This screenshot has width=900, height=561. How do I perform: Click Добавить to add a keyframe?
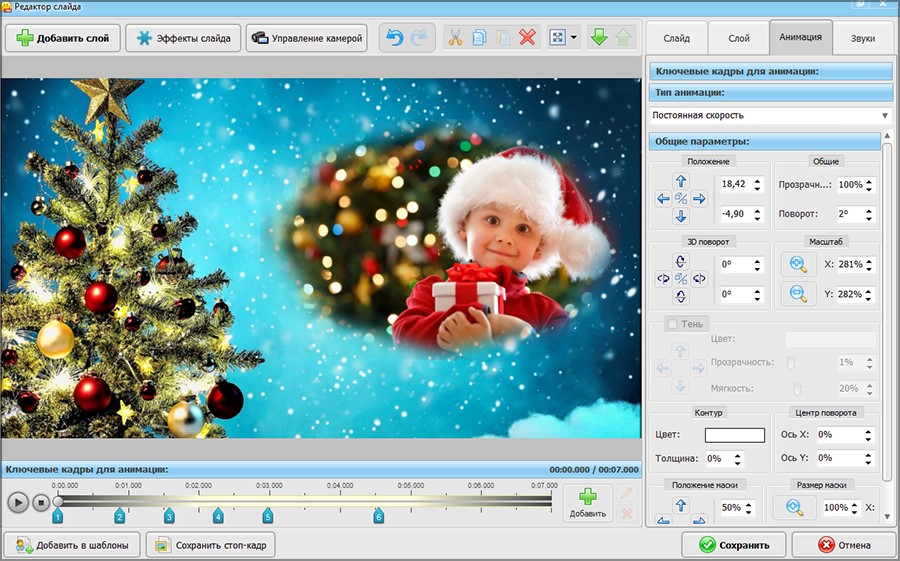pos(588,503)
